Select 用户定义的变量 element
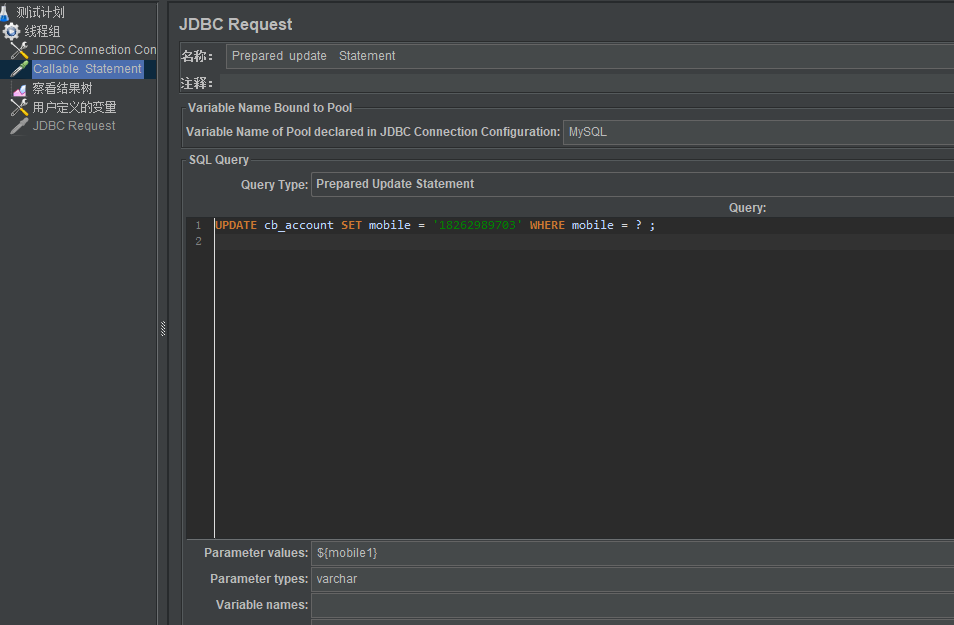954x625 pixels. [x=74, y=107]
